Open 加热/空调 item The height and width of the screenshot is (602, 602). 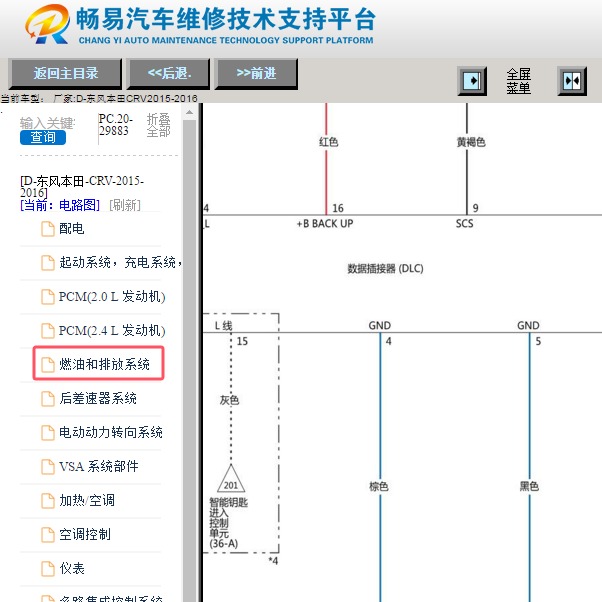87,500
